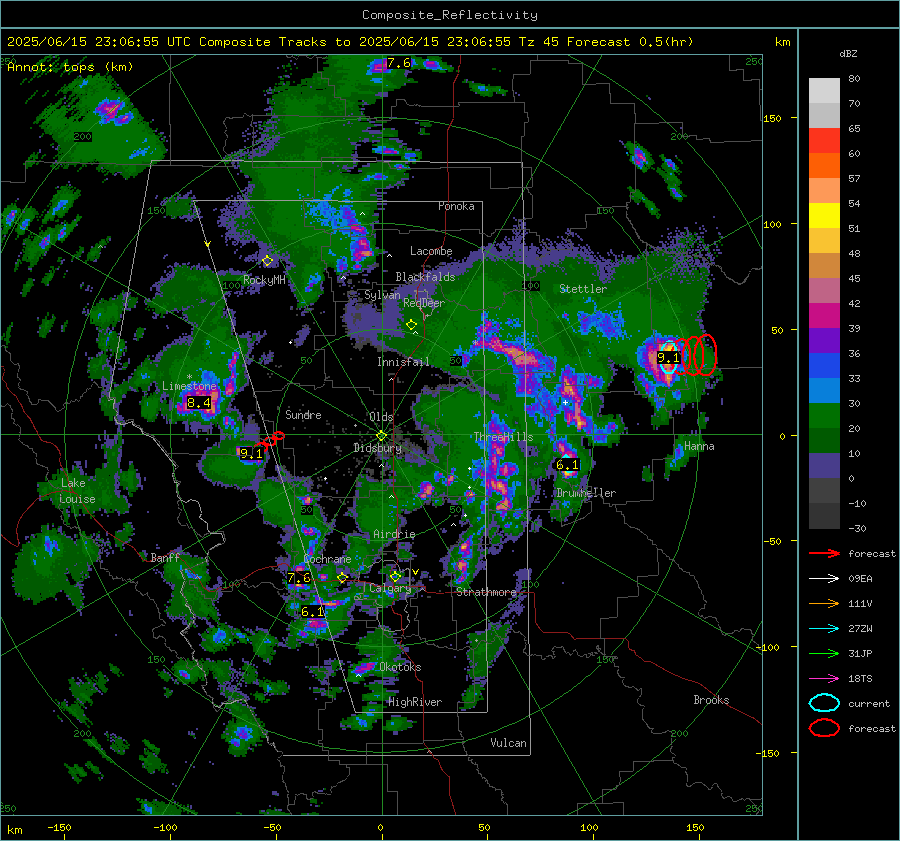
Task: Click the Airdrie city label
Action: (394, 534)
